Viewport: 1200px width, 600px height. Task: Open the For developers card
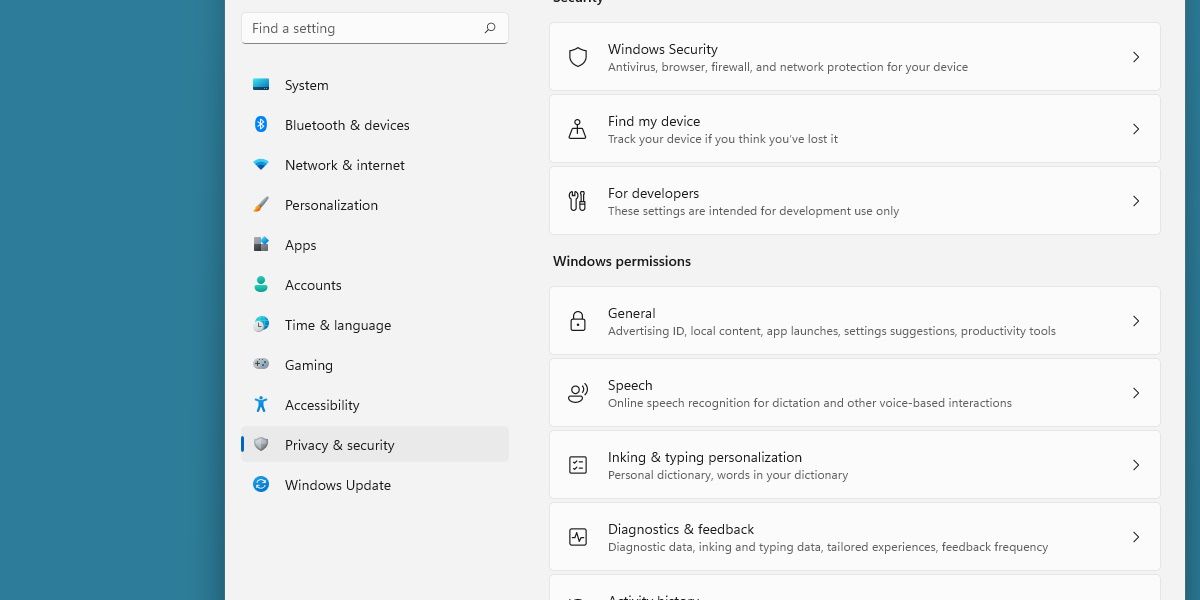[x=855, y=201]
